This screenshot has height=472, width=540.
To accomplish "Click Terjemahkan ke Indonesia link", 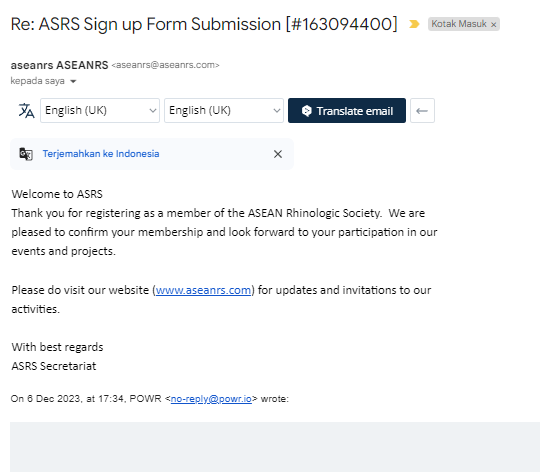I will click(101, 154).
